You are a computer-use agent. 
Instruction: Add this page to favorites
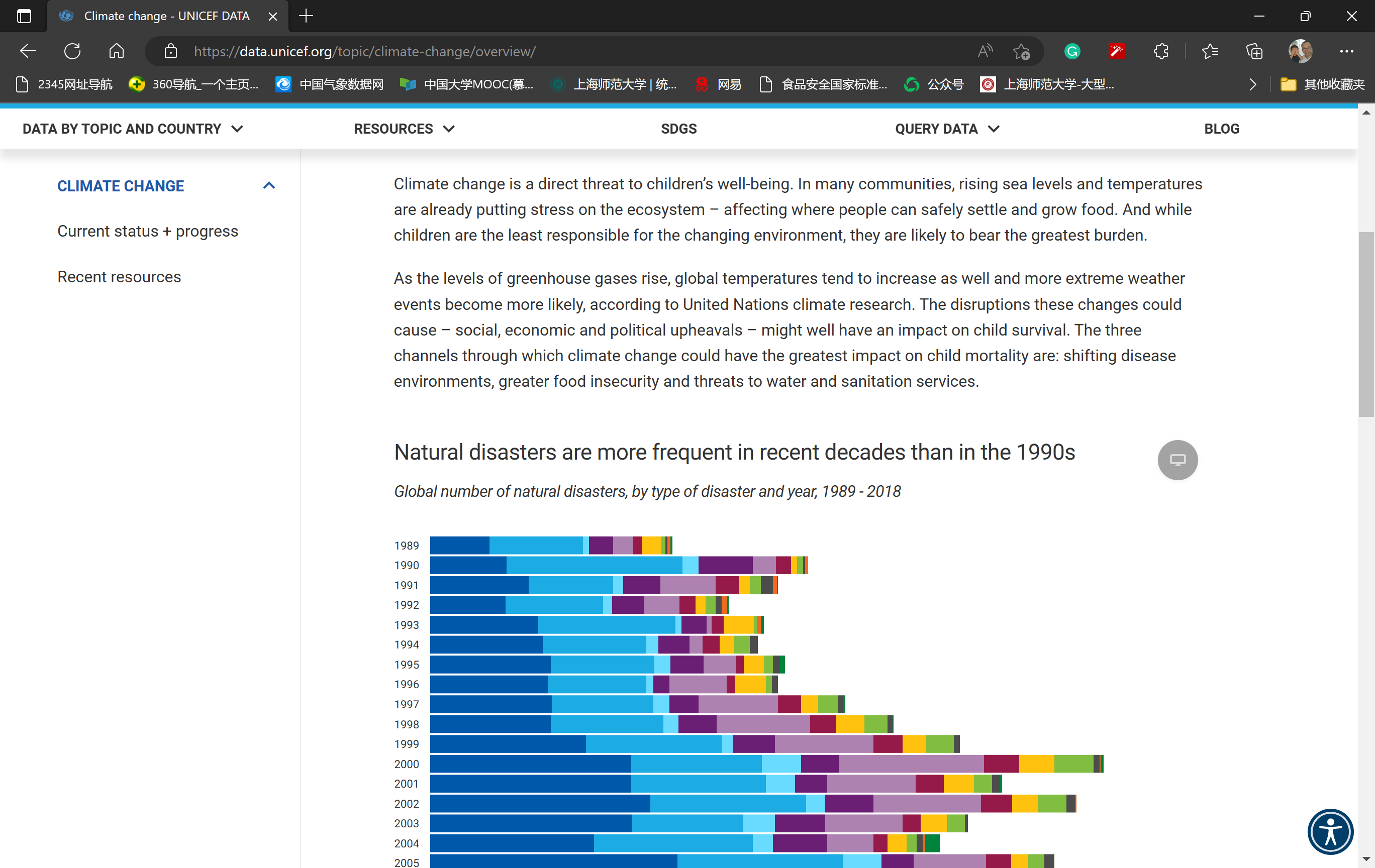pos(1022,51)
